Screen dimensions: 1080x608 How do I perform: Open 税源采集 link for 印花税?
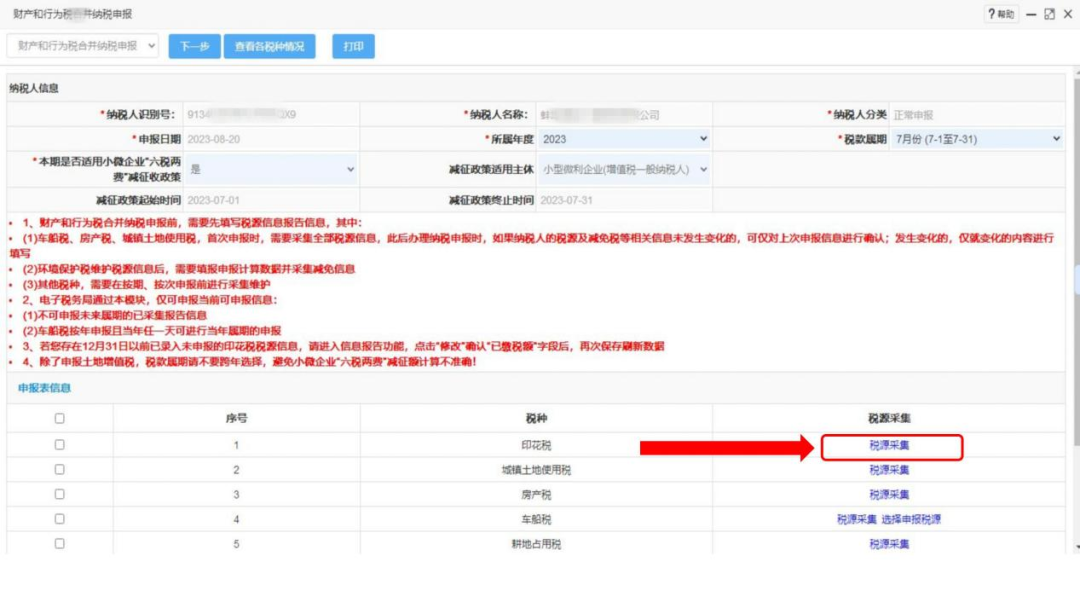(x=889, y=445)
